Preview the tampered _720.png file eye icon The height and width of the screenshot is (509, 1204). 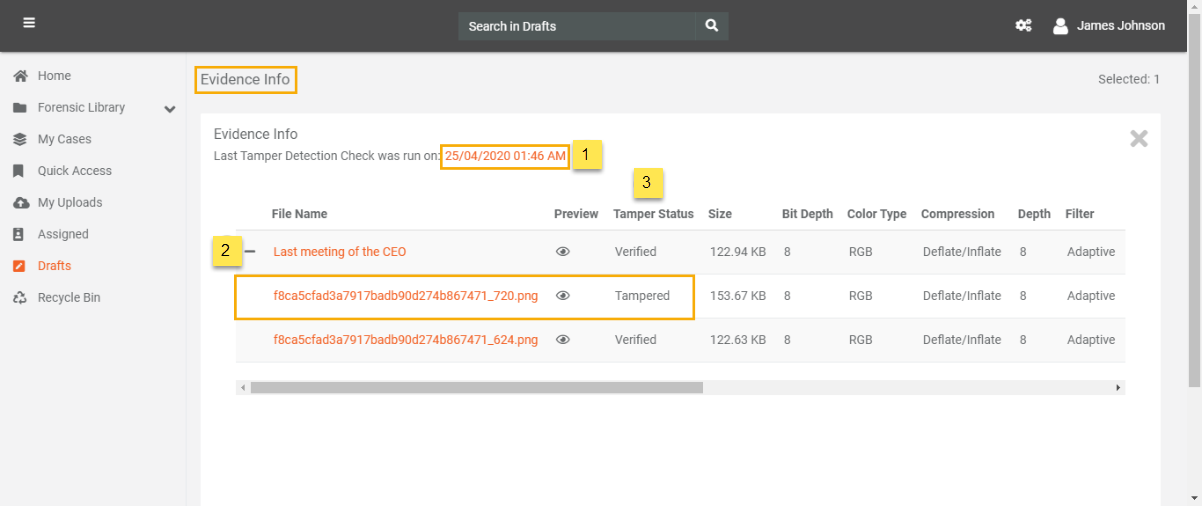click(x=563, y=296)
